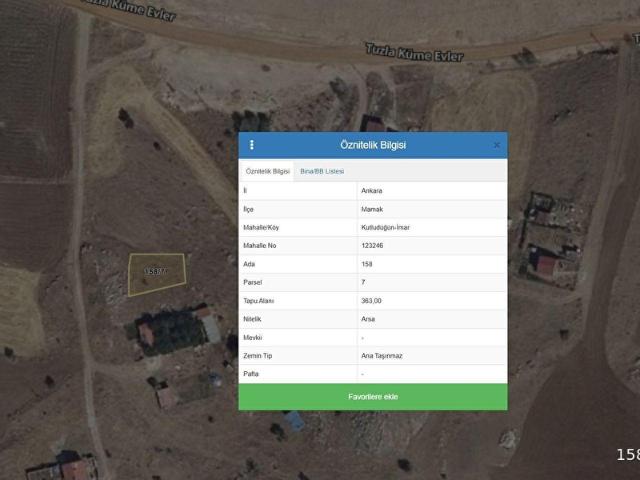640x480 pixels.
Task: Click the Favorilere ekle button
Action: coord(372,397)
